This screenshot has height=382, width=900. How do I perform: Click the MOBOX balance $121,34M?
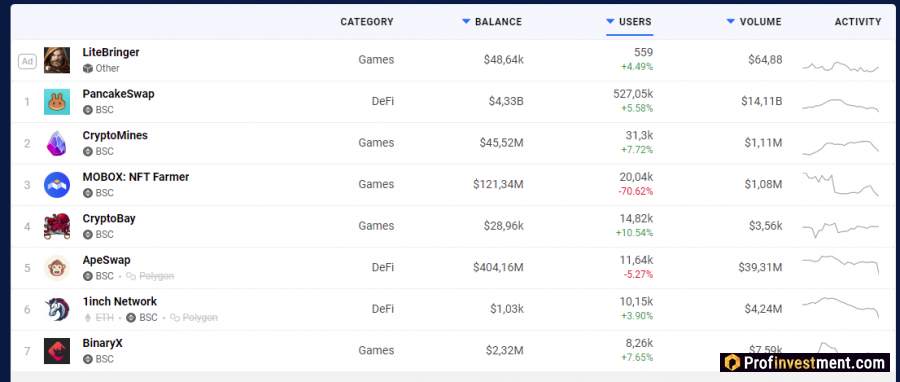(x=498, y=184)
